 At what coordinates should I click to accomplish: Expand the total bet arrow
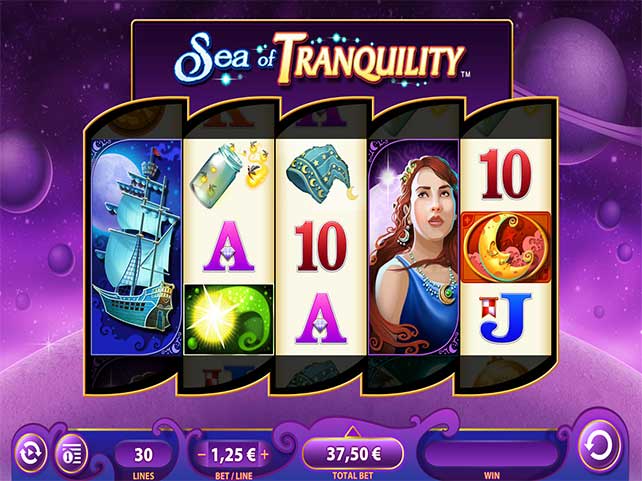point(353,431)
